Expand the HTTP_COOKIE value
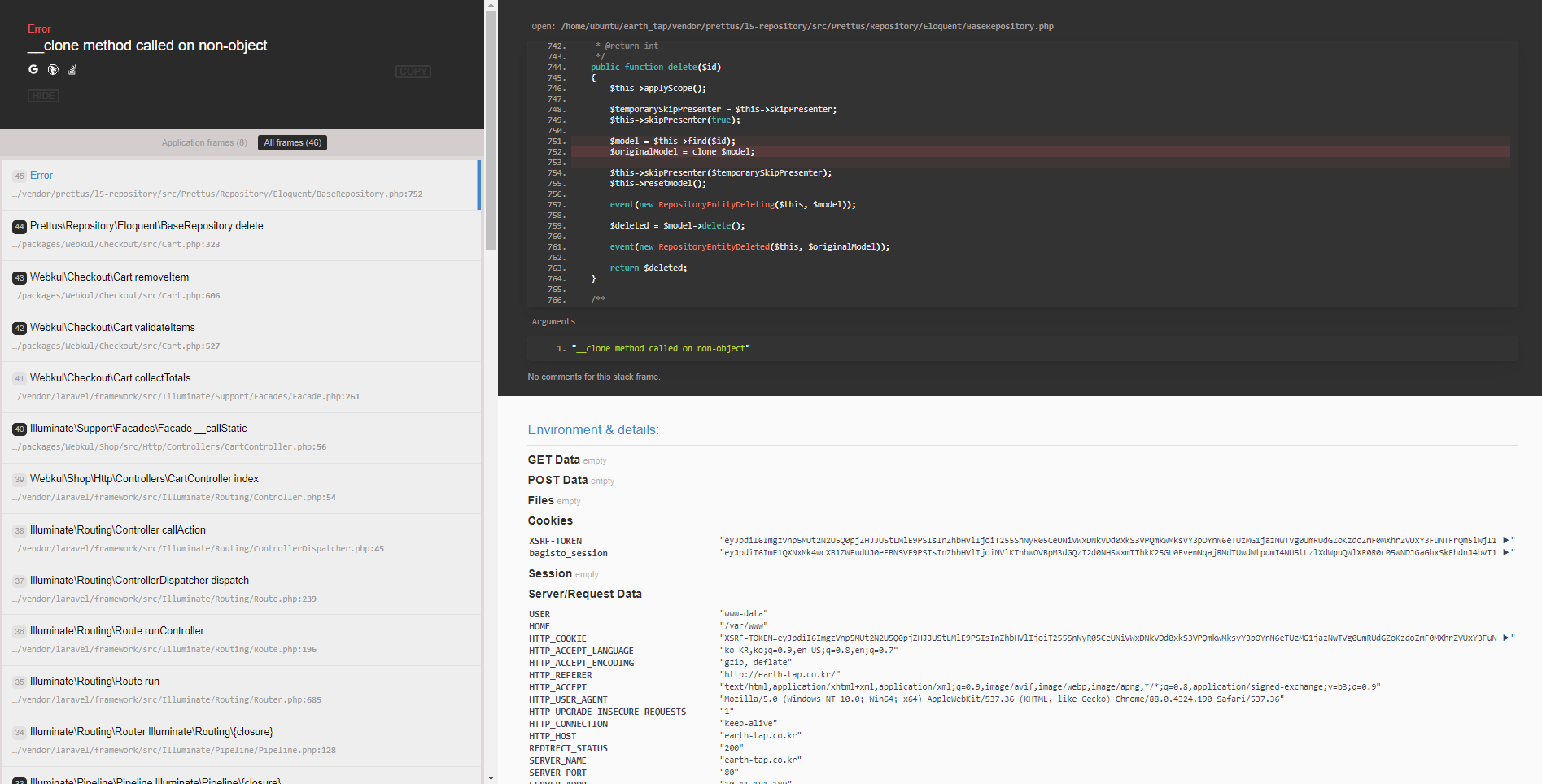 tap(1506, 638)
